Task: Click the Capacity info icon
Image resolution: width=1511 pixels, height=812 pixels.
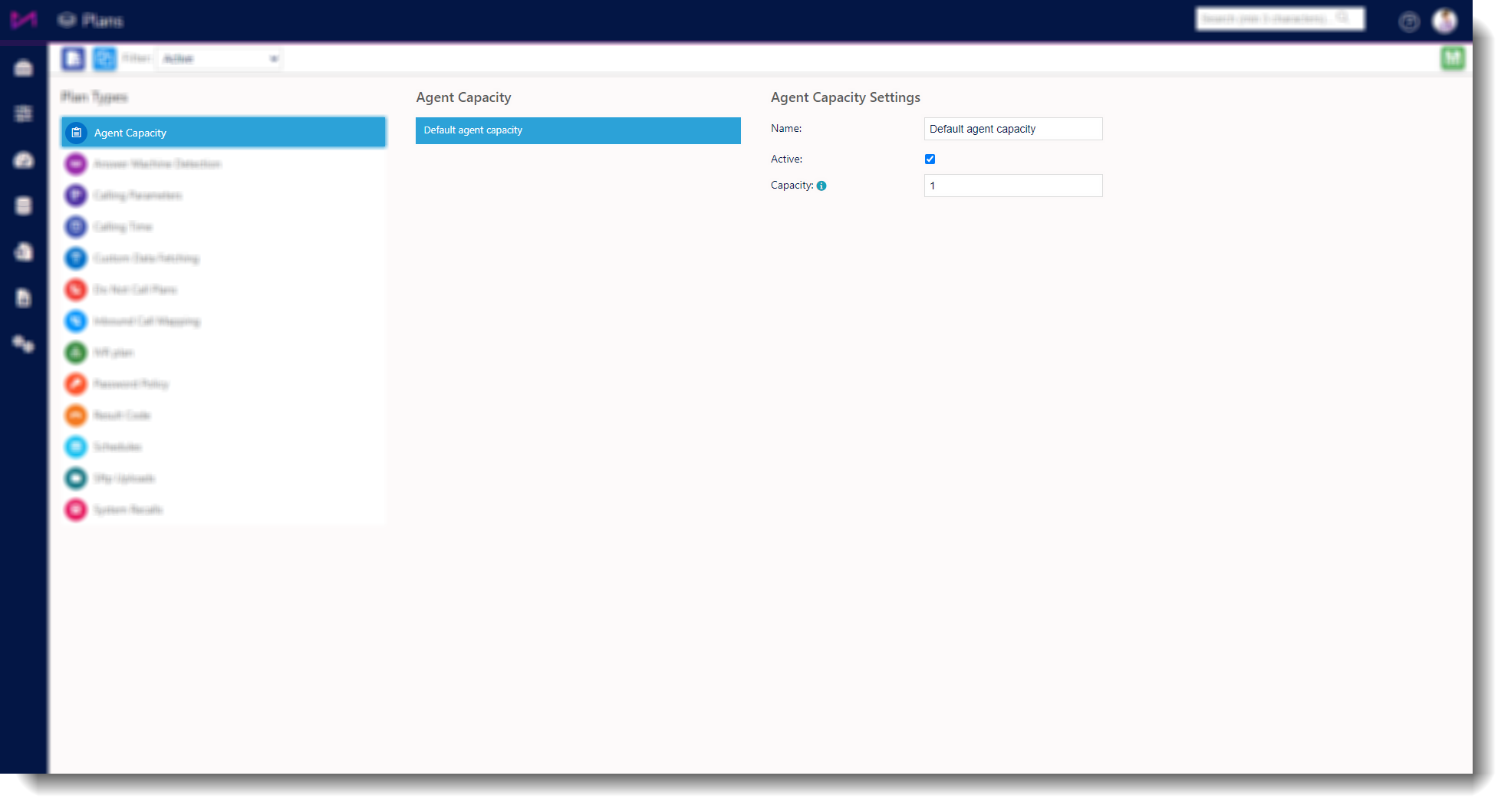Action: click(821, 186)
